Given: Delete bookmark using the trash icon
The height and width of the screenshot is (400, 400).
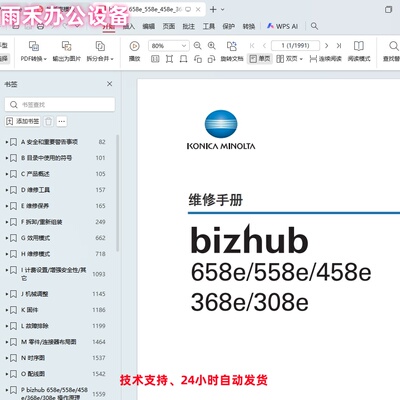Looking at the screenshot, I should point(48,121).
